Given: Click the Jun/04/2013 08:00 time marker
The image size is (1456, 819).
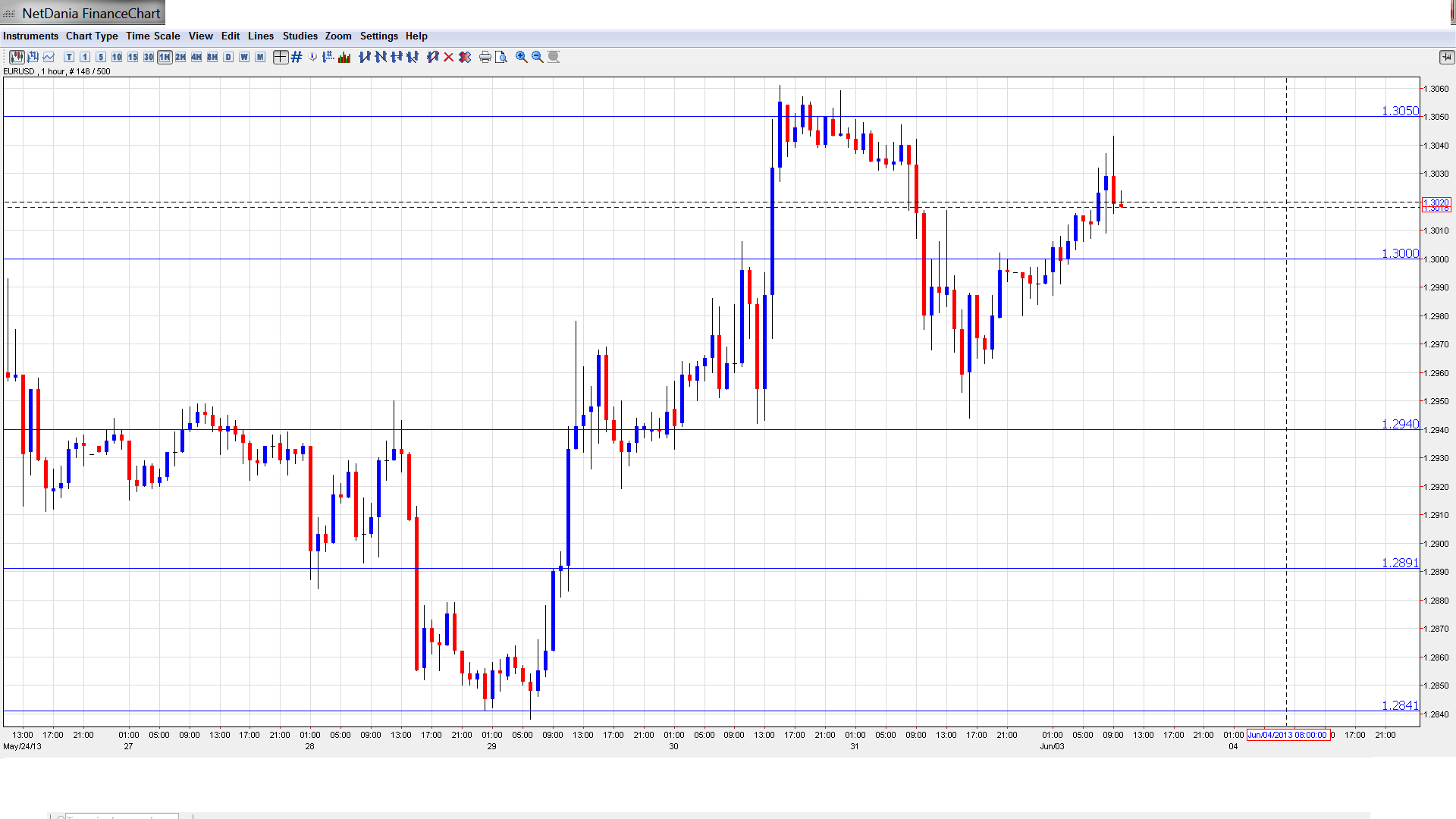Looking at the screenshot, I should pyautogui.click(x=1288, y=735).
